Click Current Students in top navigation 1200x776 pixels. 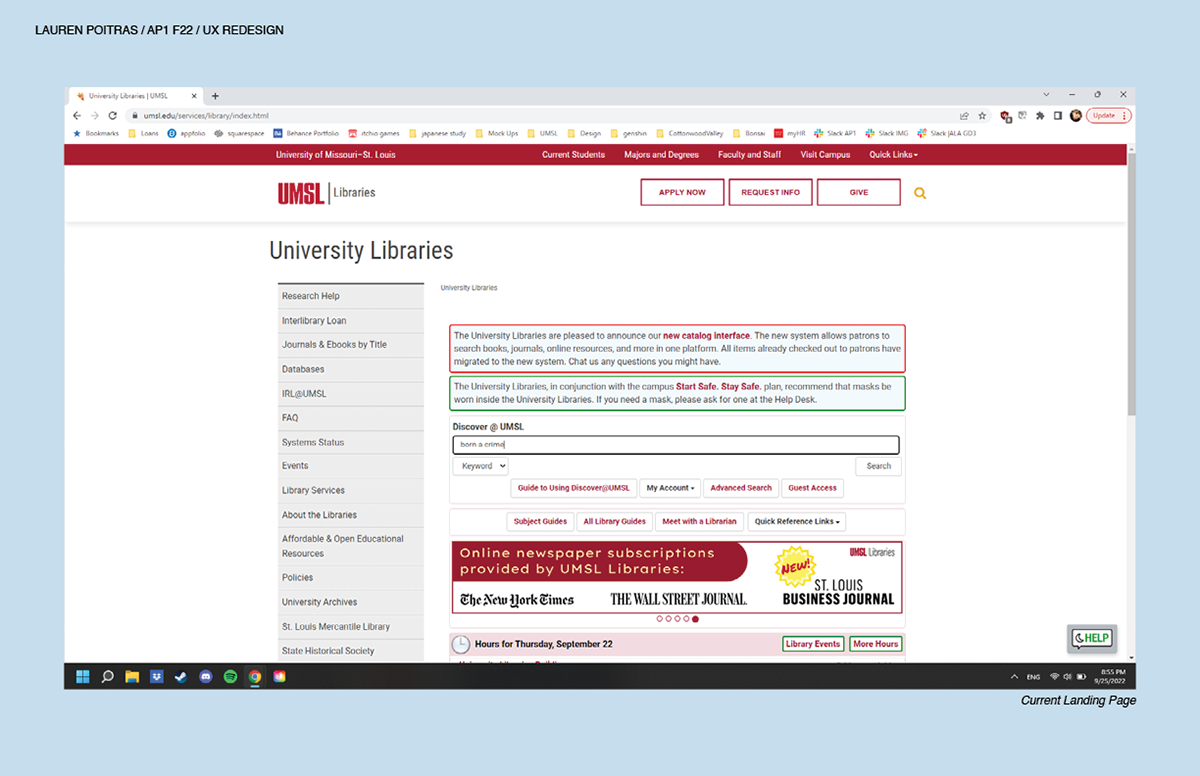573,155
